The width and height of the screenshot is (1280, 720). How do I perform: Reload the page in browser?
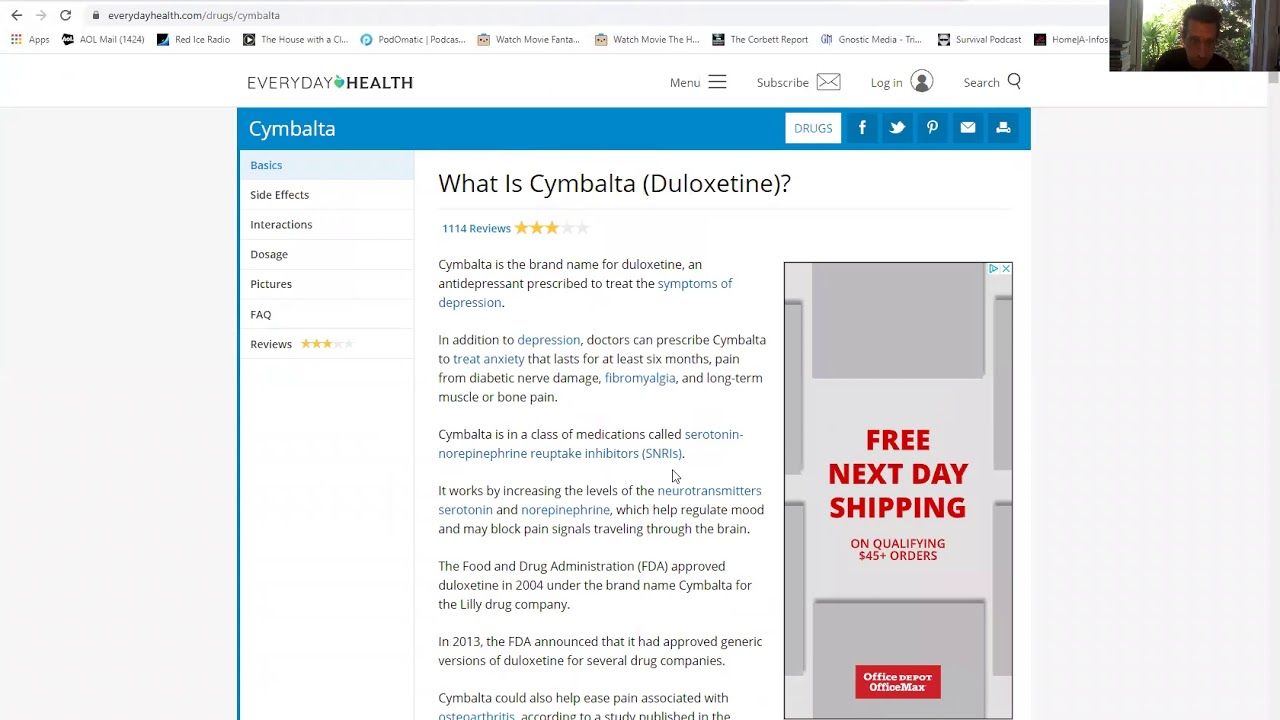point(65,15)
